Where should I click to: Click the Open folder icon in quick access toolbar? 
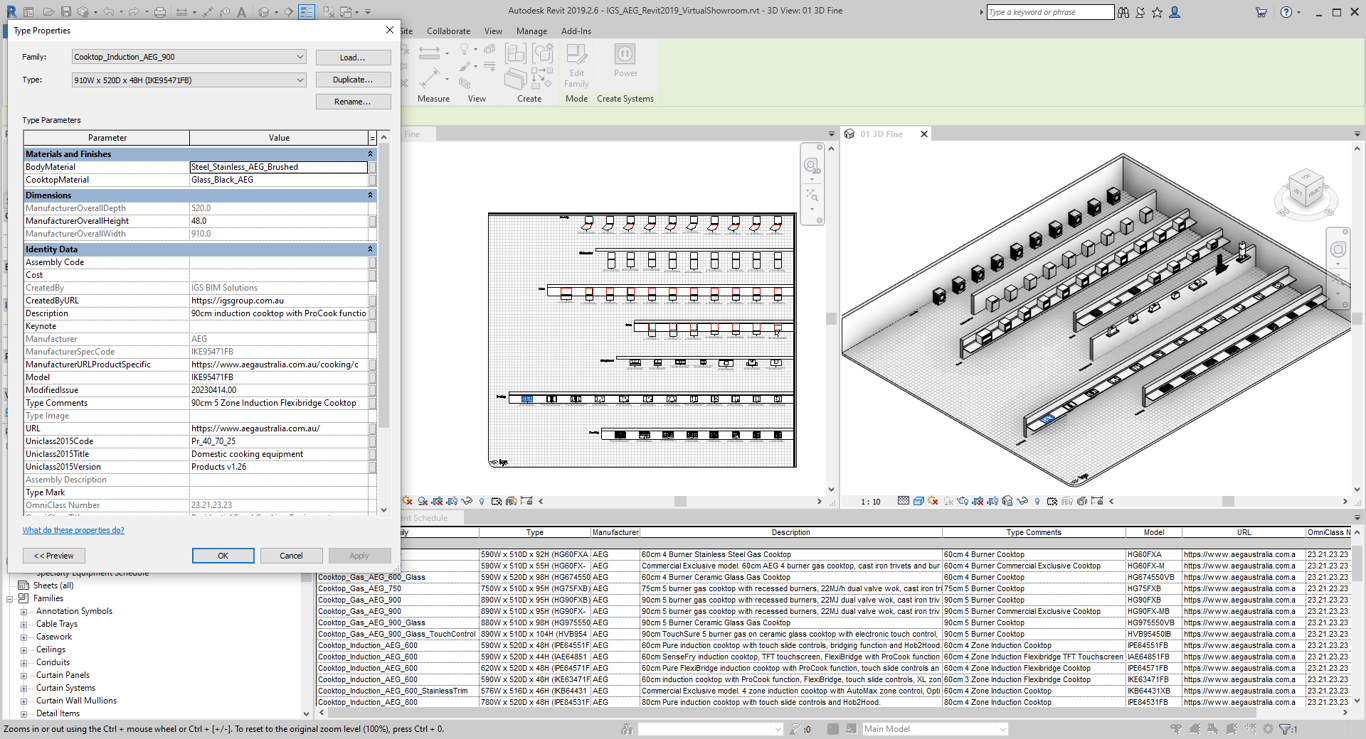pyautogui.click(x=47, y=12)
